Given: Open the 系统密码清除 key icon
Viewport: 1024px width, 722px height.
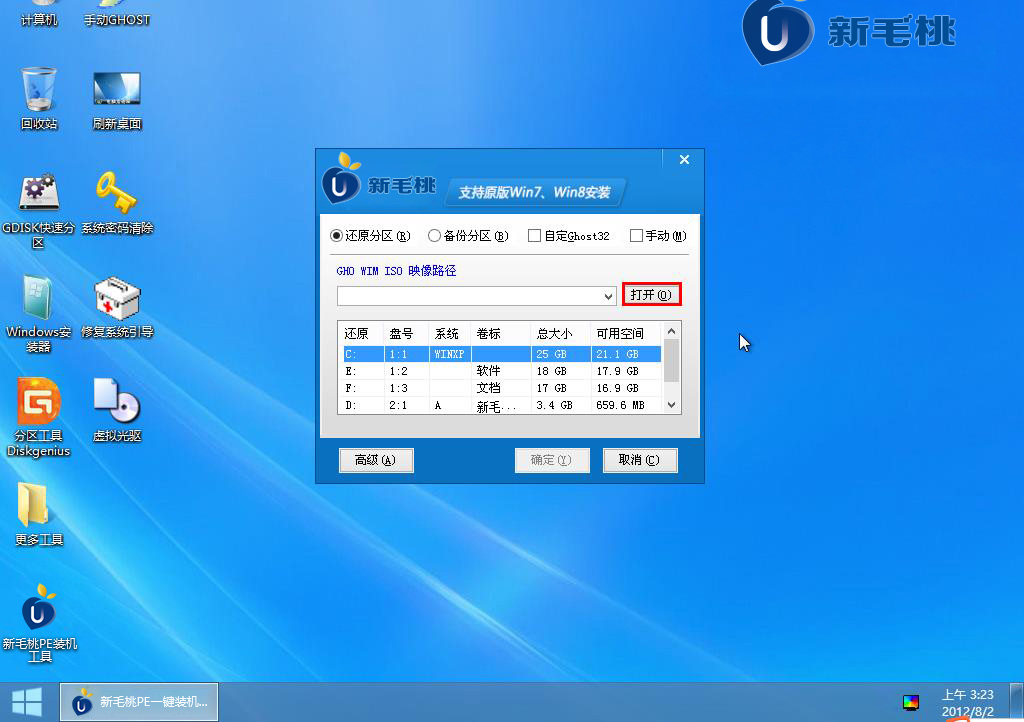Looking at the screenshot, I should 116,202.
